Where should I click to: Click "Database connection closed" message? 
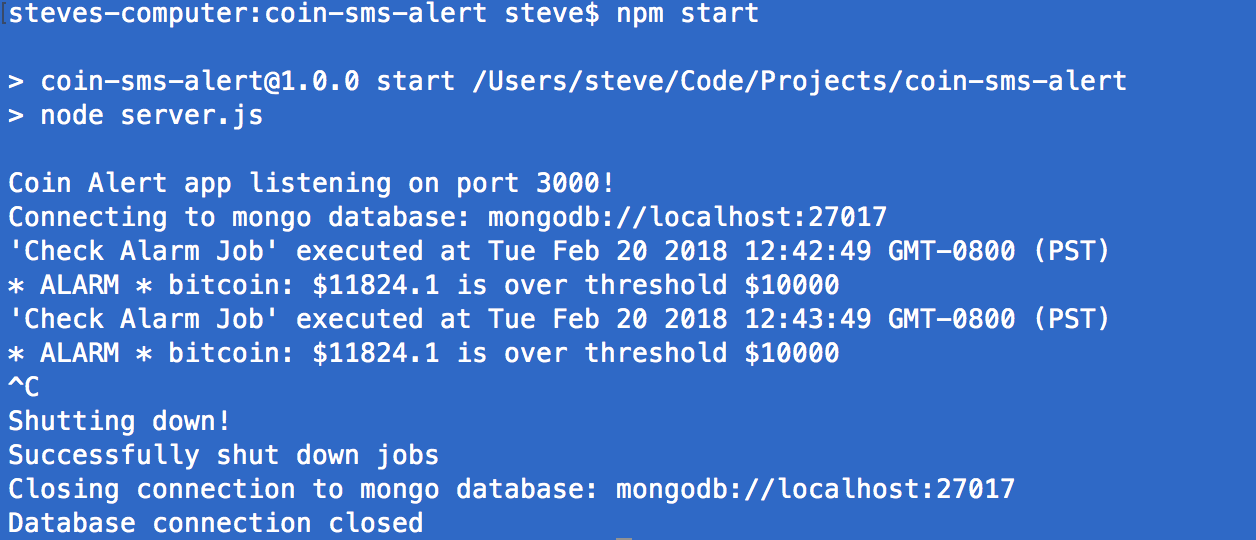point(216,524)
